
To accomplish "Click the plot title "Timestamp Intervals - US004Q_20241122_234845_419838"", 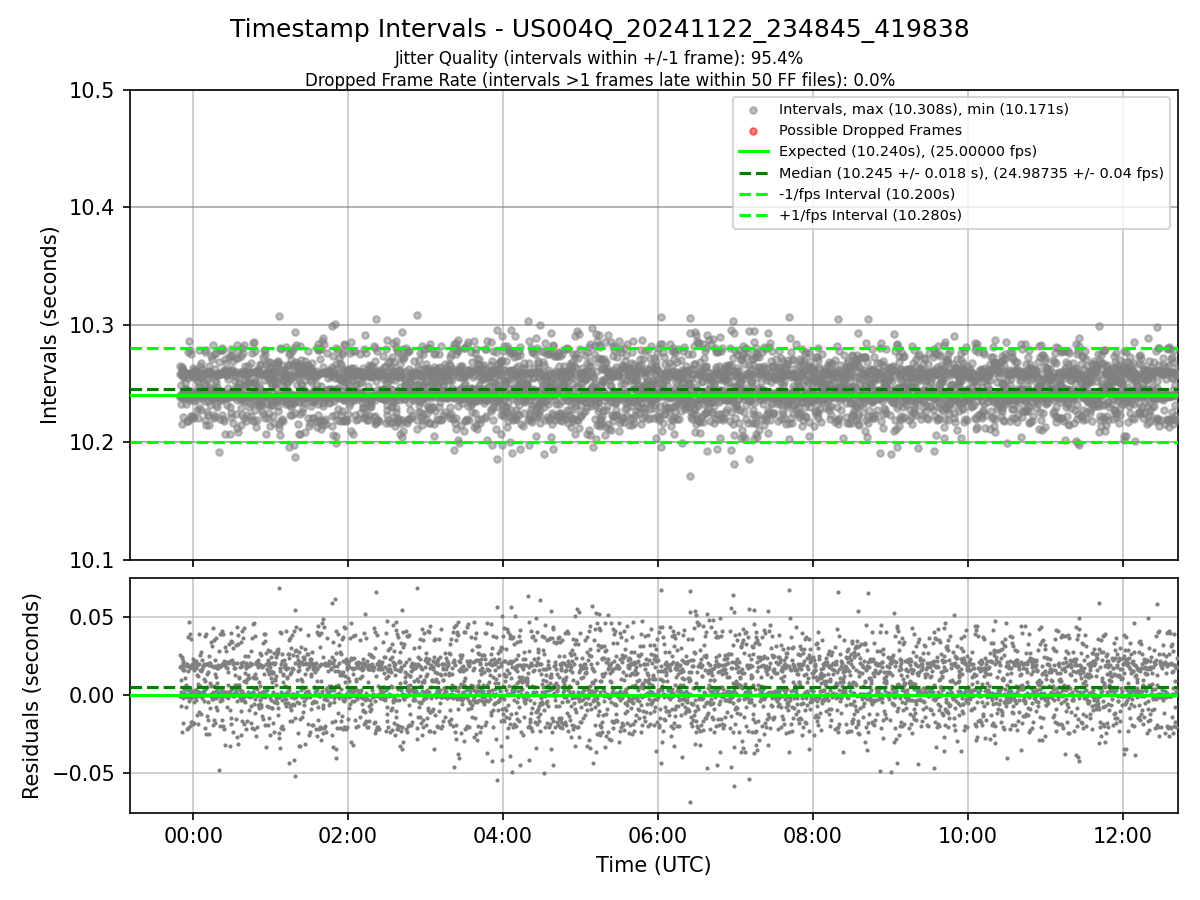I will click(599, 29).
